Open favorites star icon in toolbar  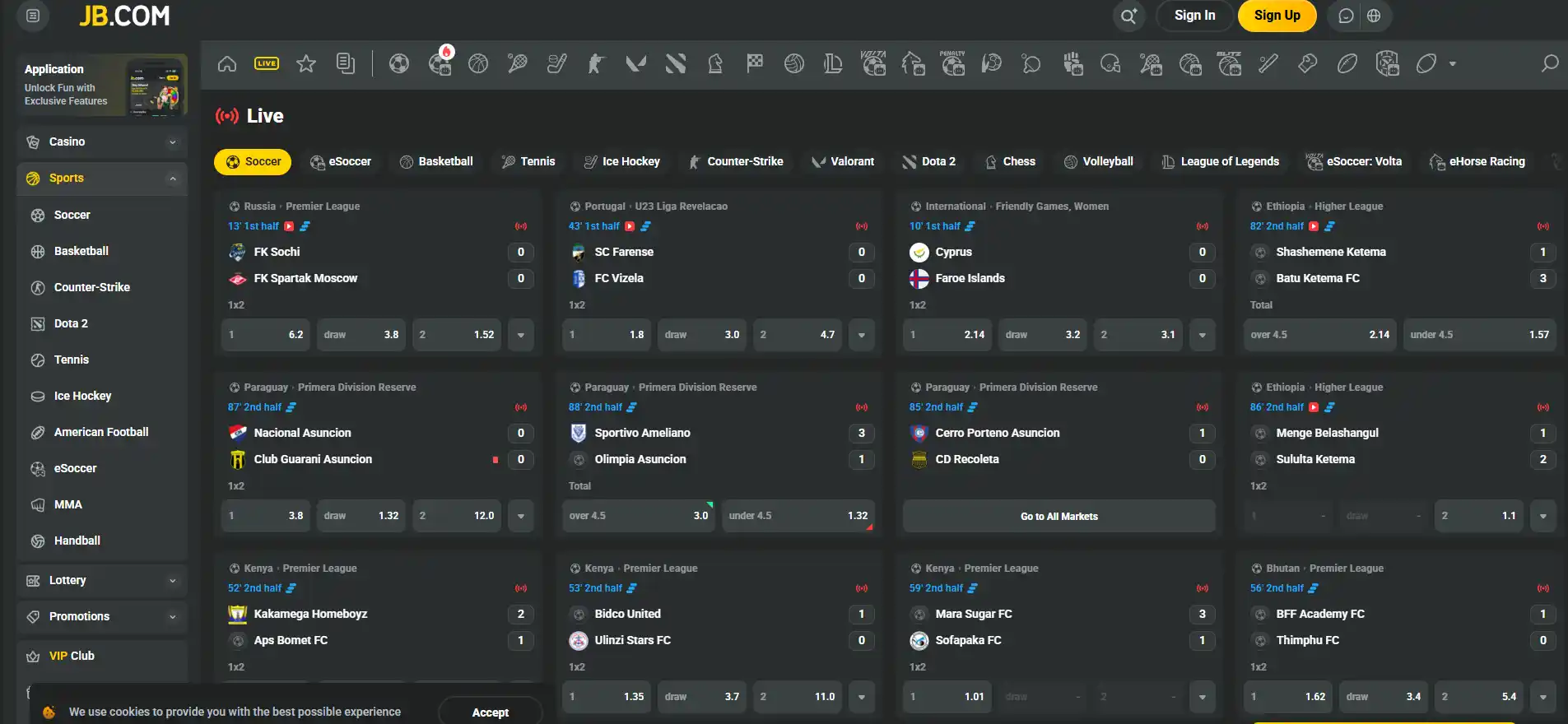point(306,63)
